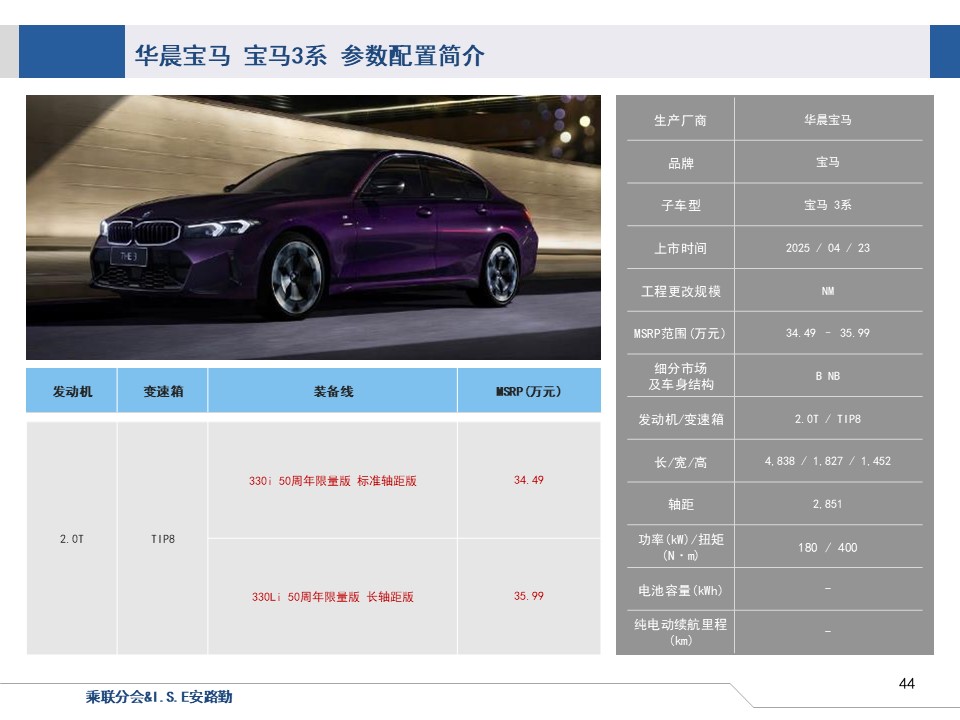Click the 纯电动续航里程(km) label
This screenshot has height=720, width=960.
click(x=680, y=632)
